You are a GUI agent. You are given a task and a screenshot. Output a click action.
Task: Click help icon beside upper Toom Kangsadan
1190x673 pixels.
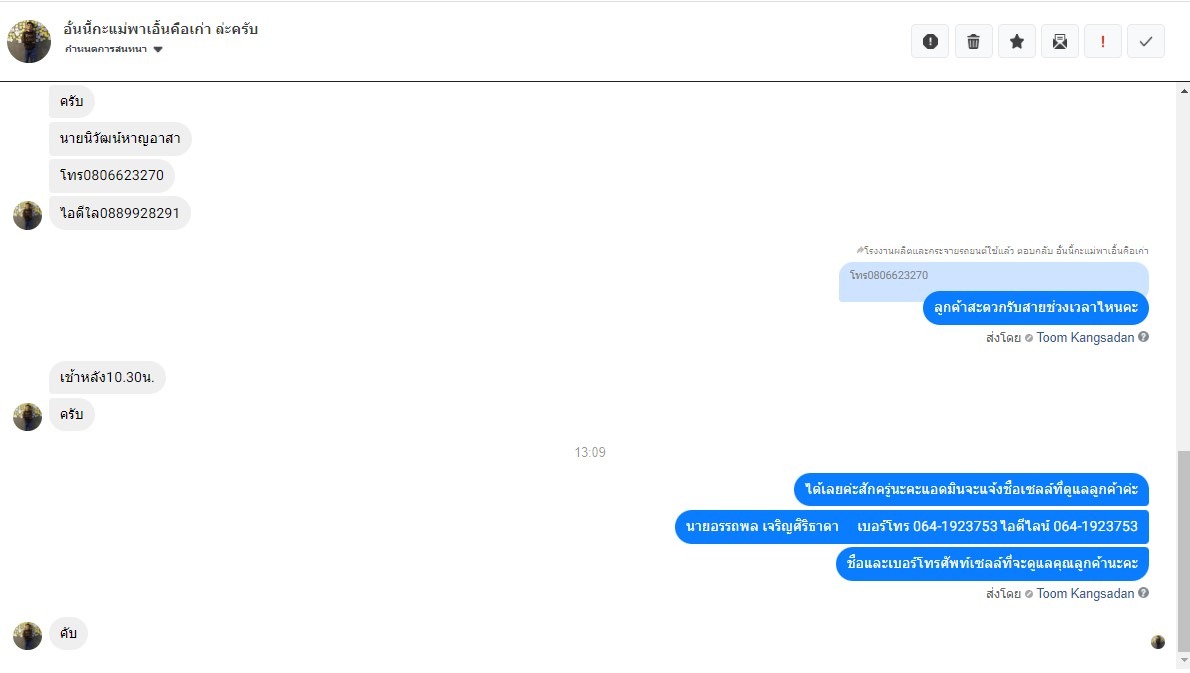click(1143, 337)
